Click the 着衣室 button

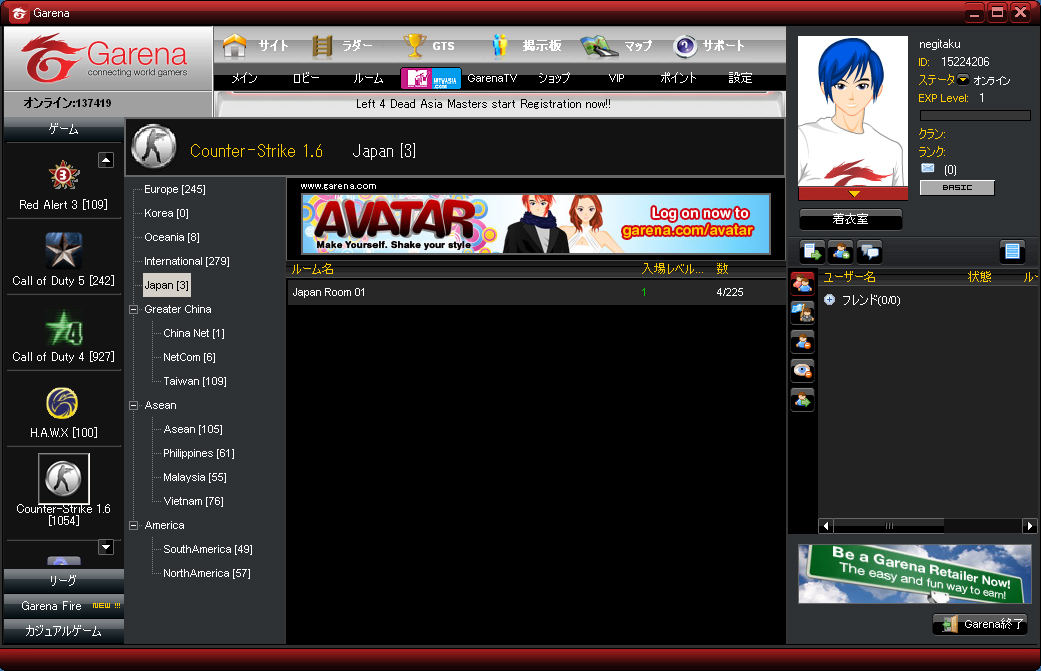[x=850, y=219]
